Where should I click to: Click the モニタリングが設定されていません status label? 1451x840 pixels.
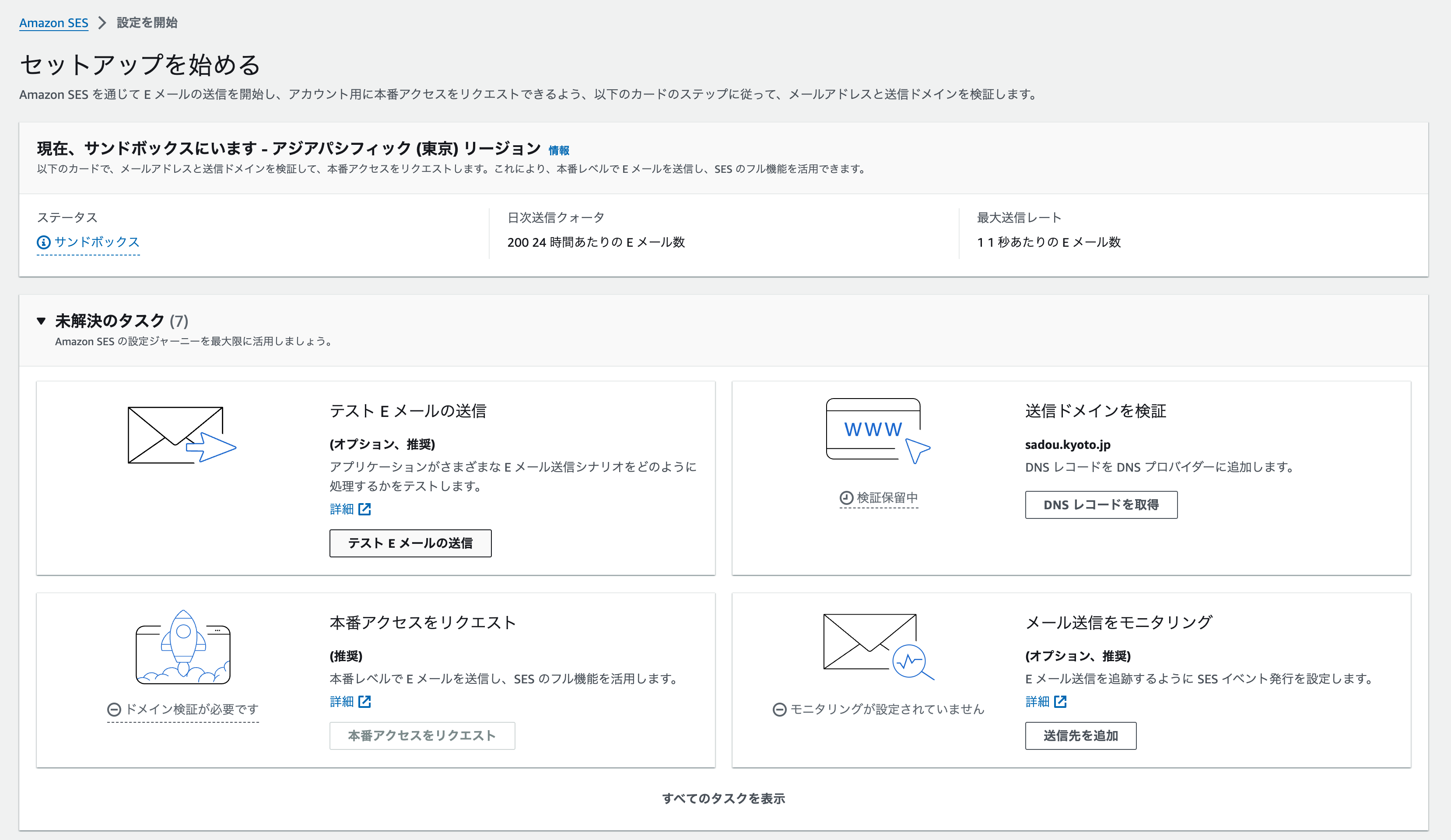coord(887,709)
